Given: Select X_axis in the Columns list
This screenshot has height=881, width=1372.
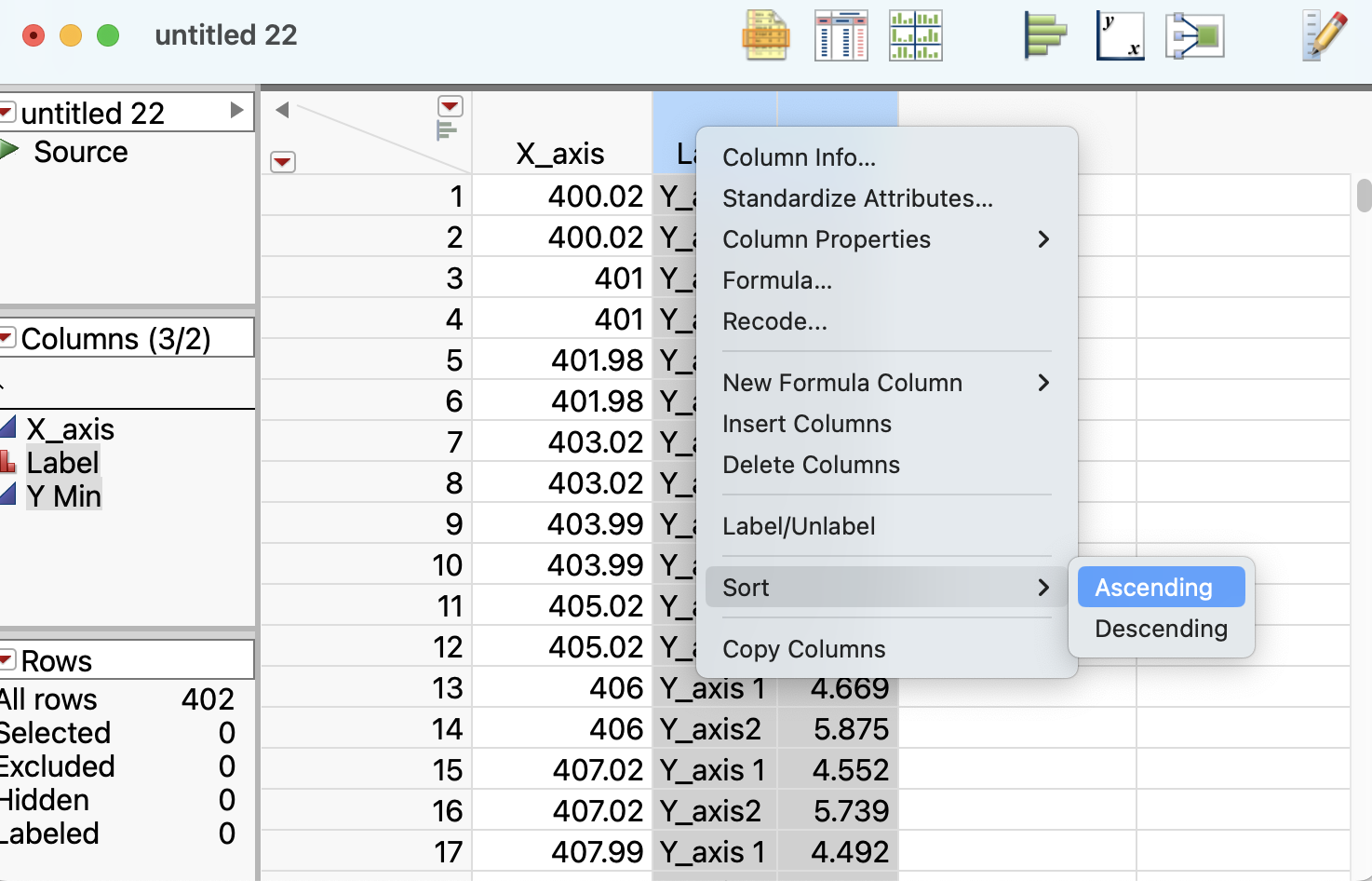Looking at the screenshot, I should tap(70, 429).
